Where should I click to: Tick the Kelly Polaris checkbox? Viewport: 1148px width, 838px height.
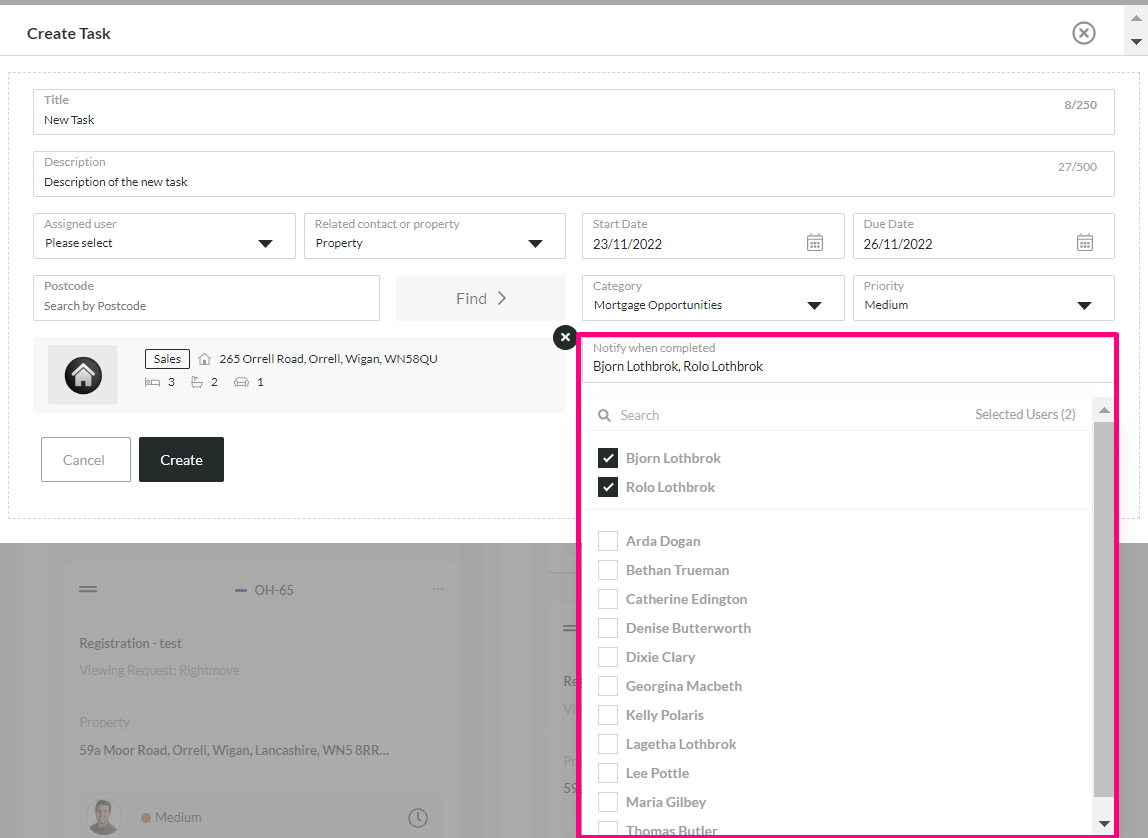tap(608, 715)
